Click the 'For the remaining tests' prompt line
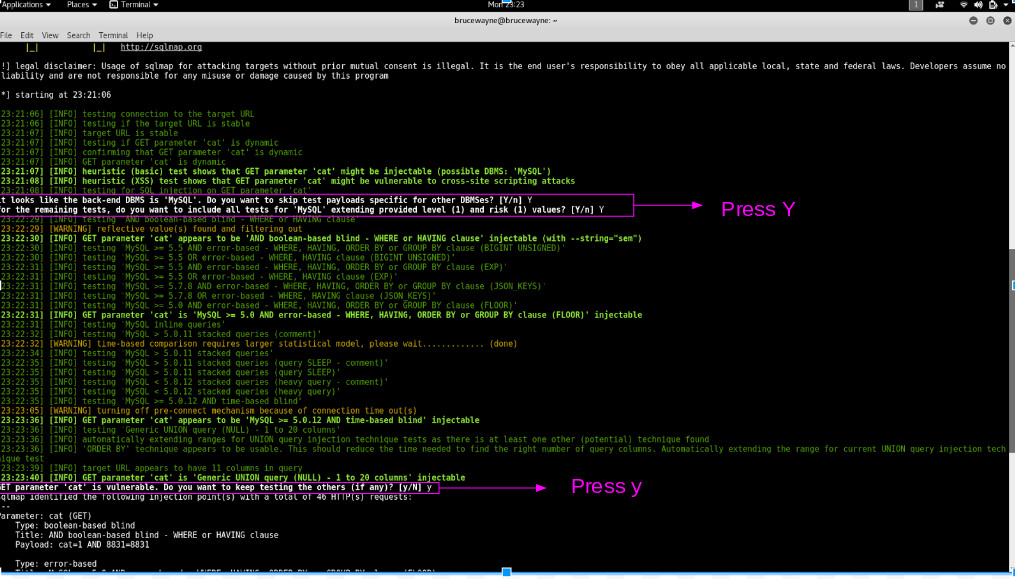This screenshot has height=579, width=1015. pos(302,210)
